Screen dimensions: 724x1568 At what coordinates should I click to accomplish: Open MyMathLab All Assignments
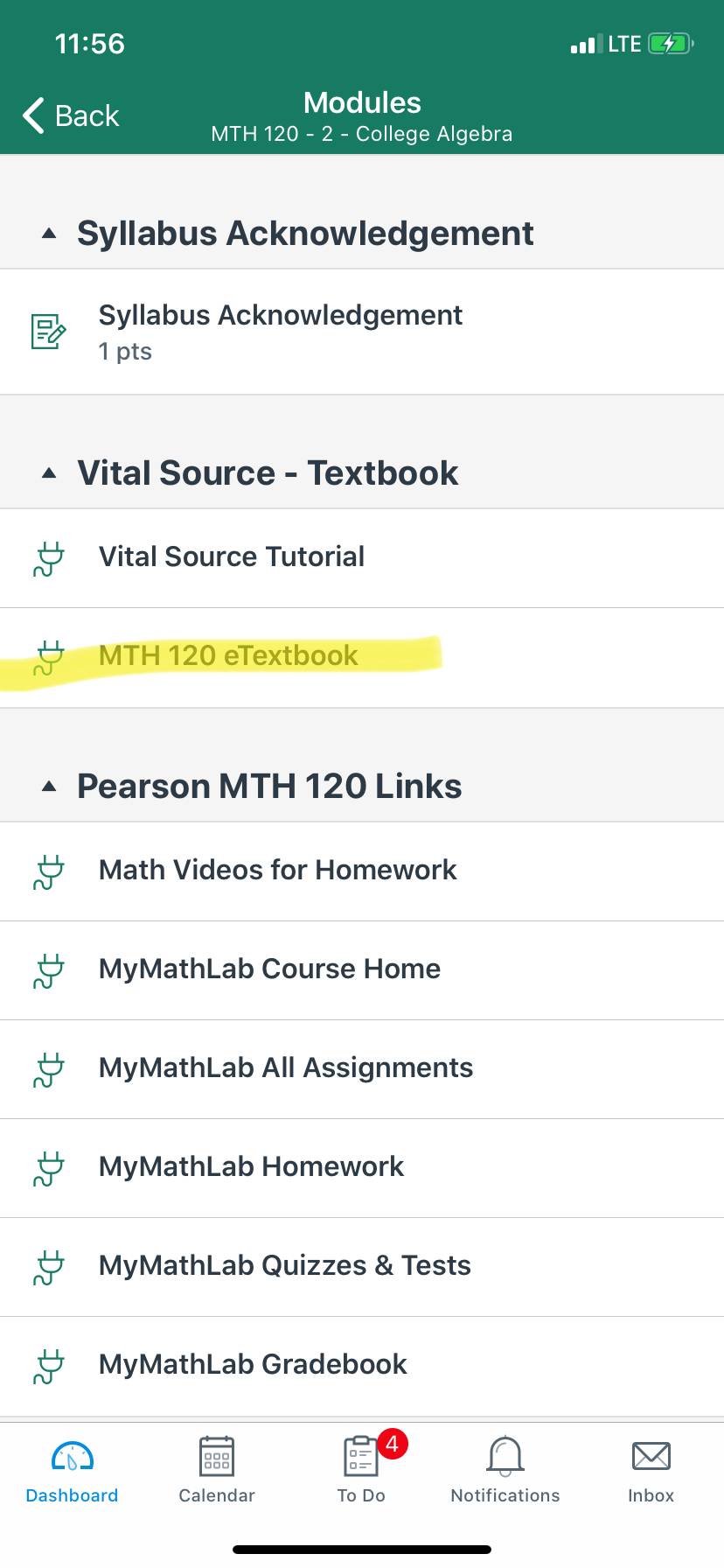tap(362, 1069)
